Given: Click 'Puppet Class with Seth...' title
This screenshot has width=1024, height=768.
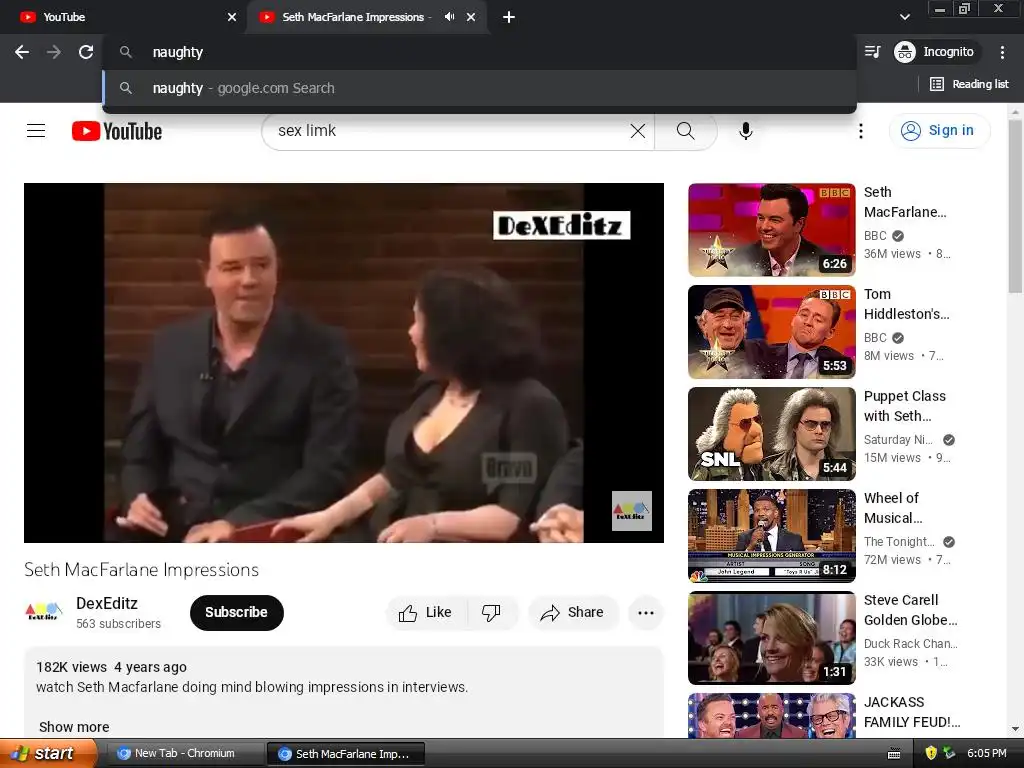Looking at the screenshot, I should click(904, 406).
